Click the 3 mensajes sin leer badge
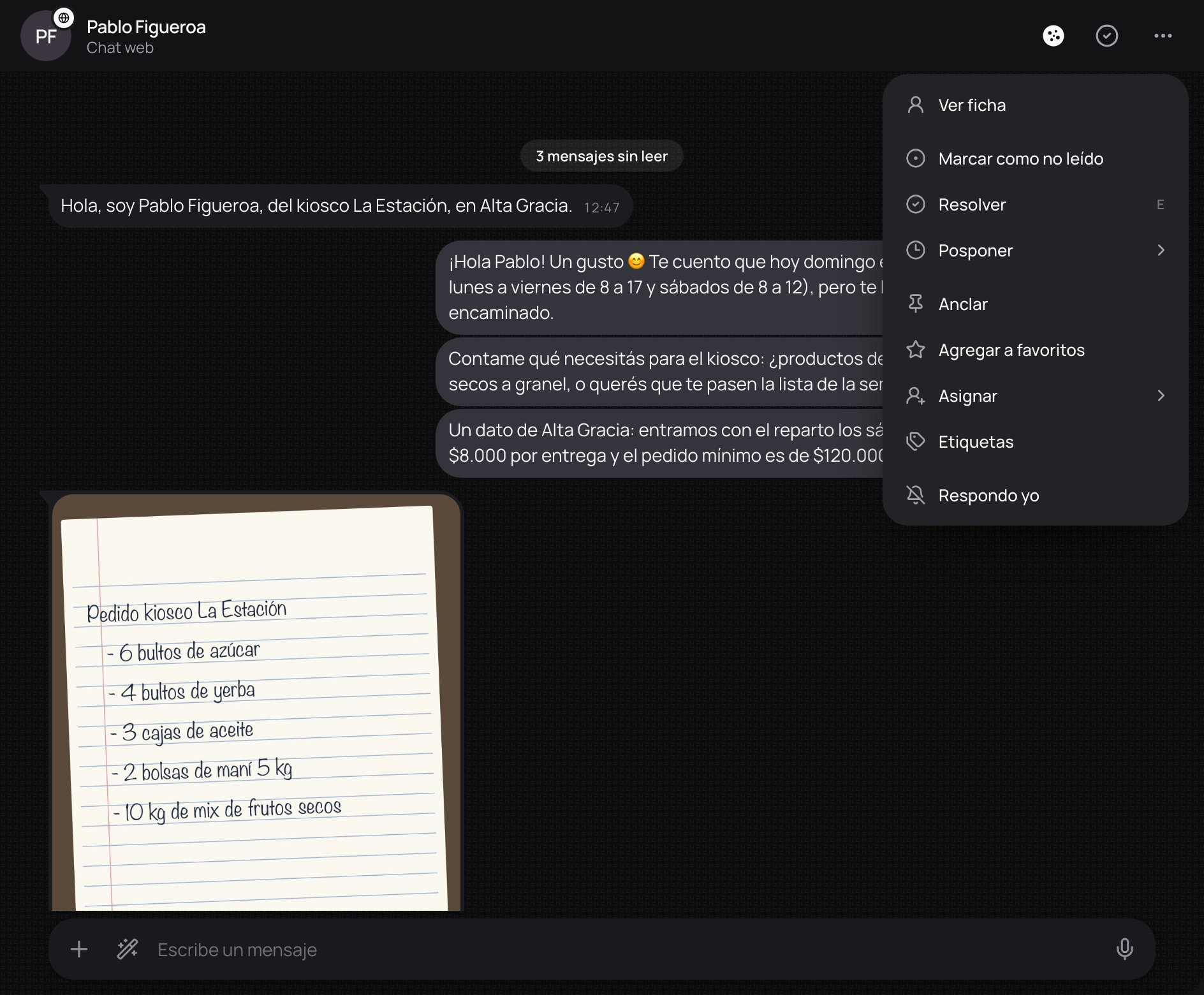This screenshot has width=1204, height=995. click(601, 156)
